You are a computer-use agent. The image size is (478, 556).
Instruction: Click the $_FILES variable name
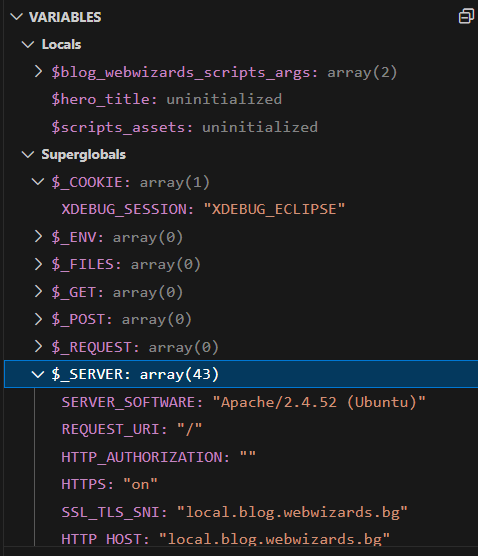click(82, 265)
